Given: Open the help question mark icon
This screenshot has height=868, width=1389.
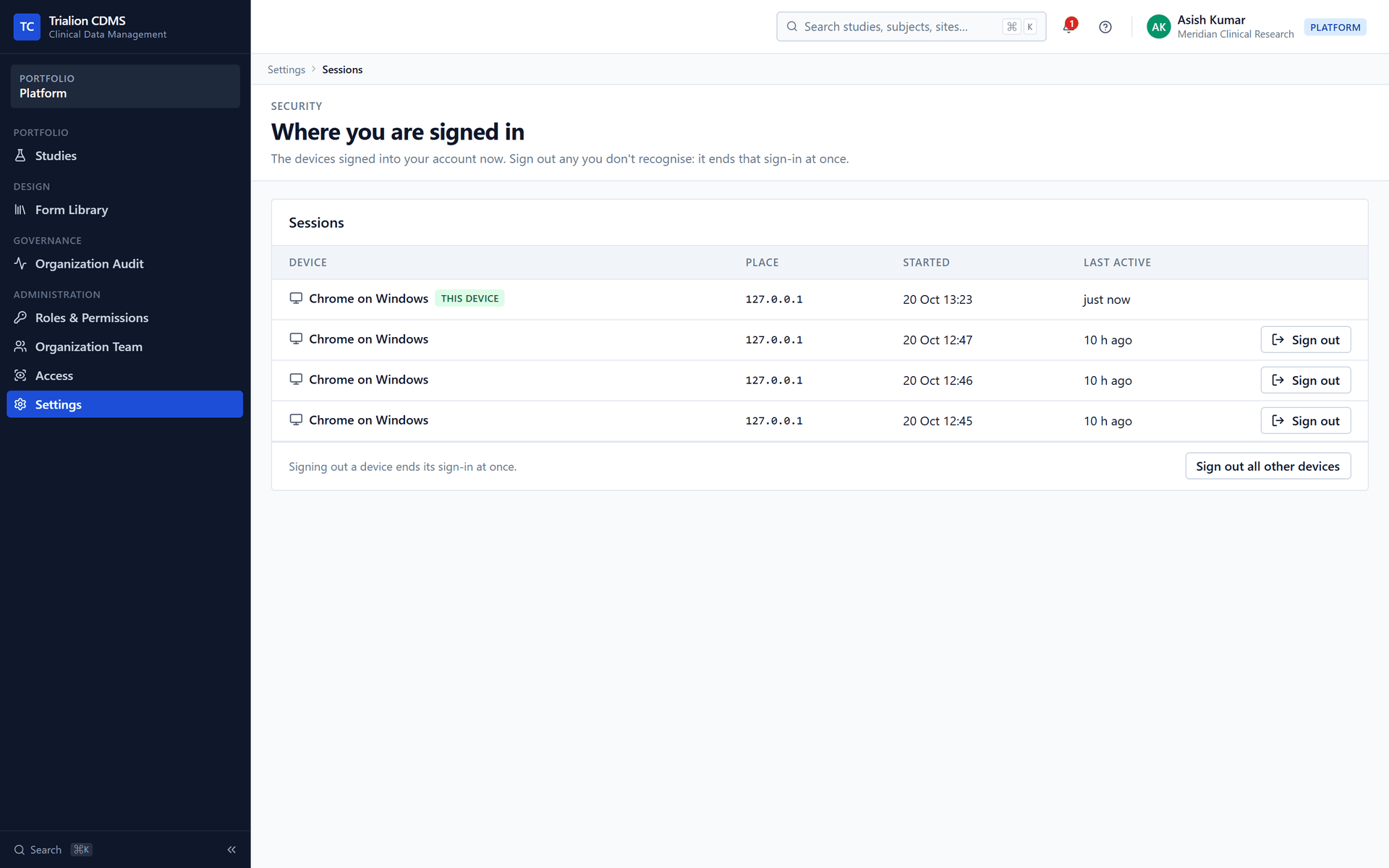Looking at the screenshot, I should click(x=1105, y=27).
